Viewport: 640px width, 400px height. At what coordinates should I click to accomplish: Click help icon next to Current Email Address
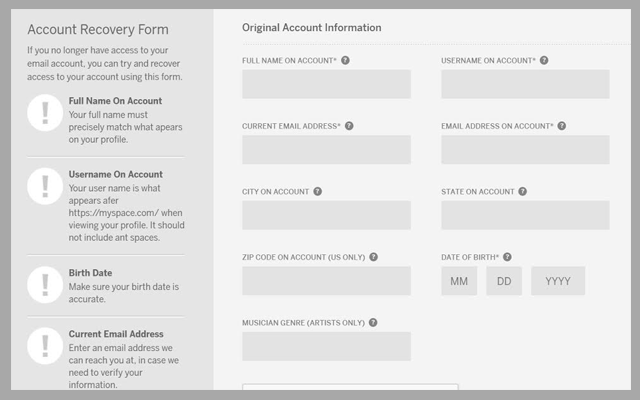349,126
